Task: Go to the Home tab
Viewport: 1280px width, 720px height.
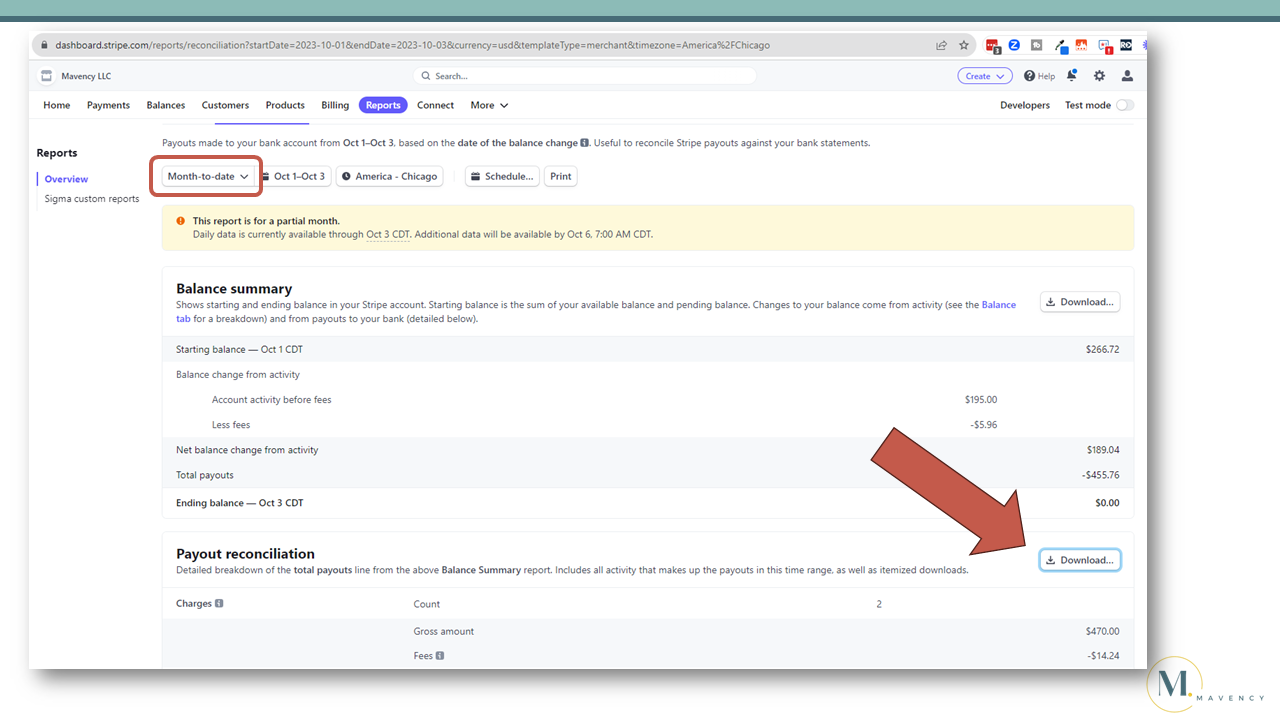Action: tap(57, 105)
